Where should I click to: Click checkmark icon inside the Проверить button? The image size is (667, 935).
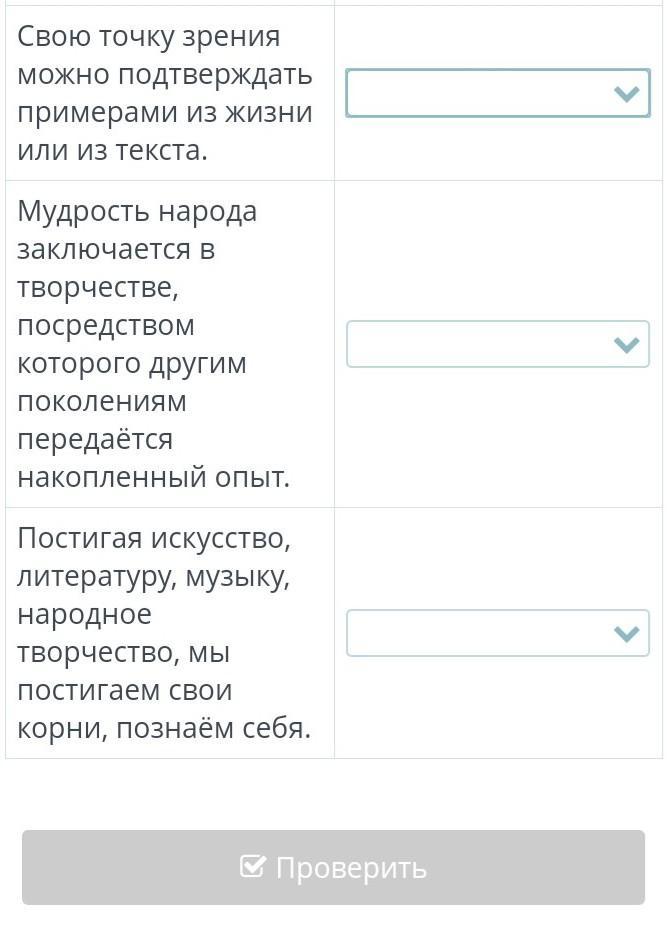[252, 866]
